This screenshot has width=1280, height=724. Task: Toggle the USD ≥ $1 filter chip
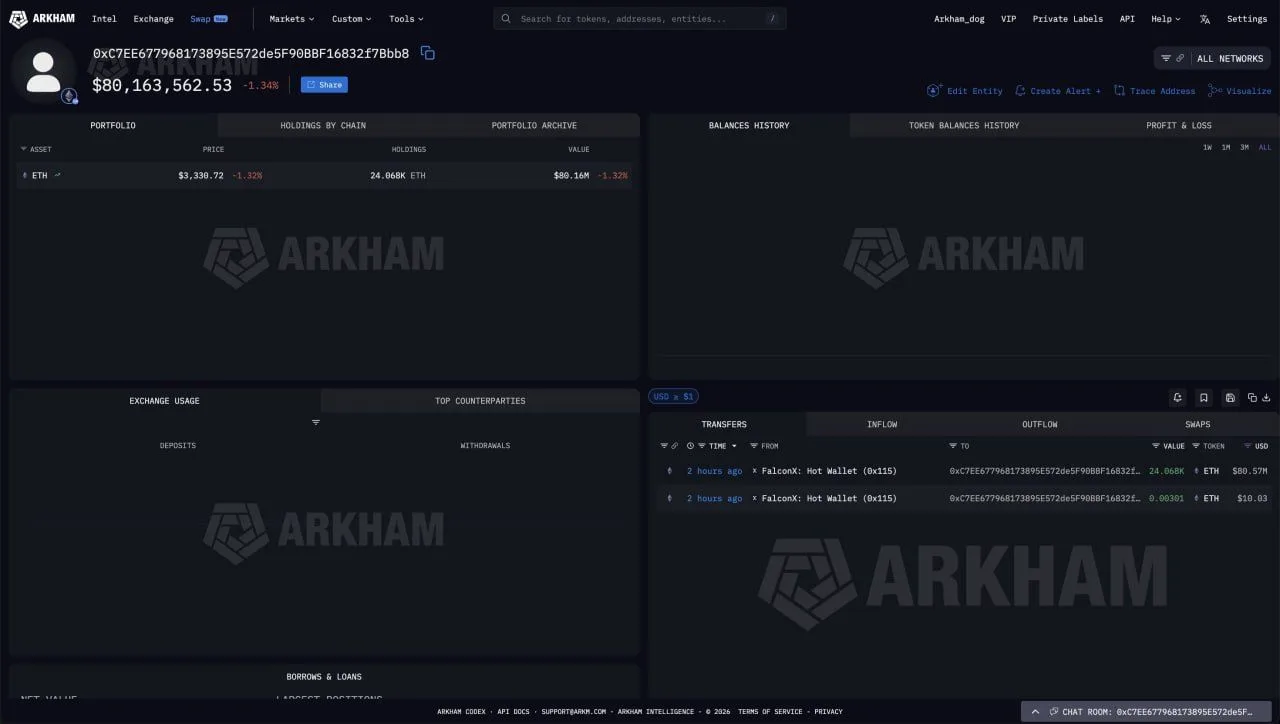coord(673,397)
